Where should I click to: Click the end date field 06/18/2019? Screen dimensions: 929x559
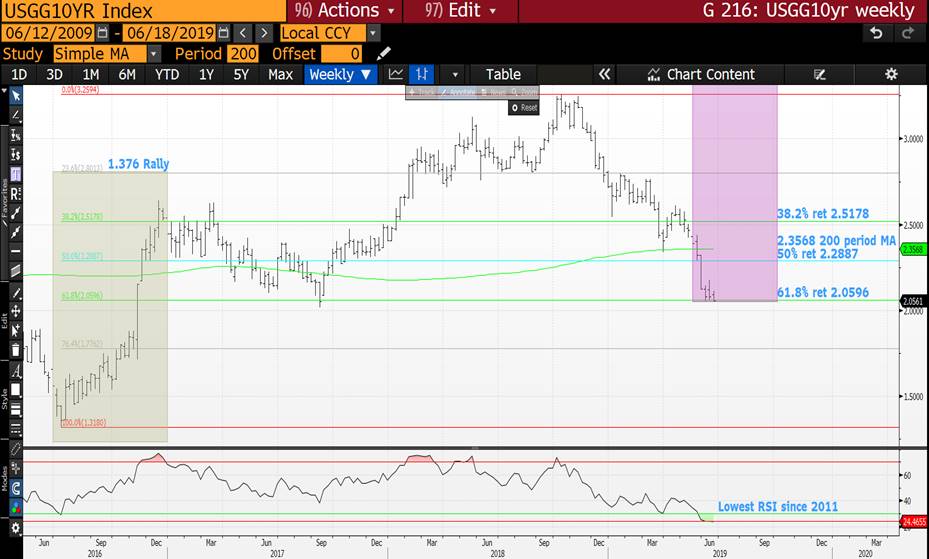click(x=170, y=33)
